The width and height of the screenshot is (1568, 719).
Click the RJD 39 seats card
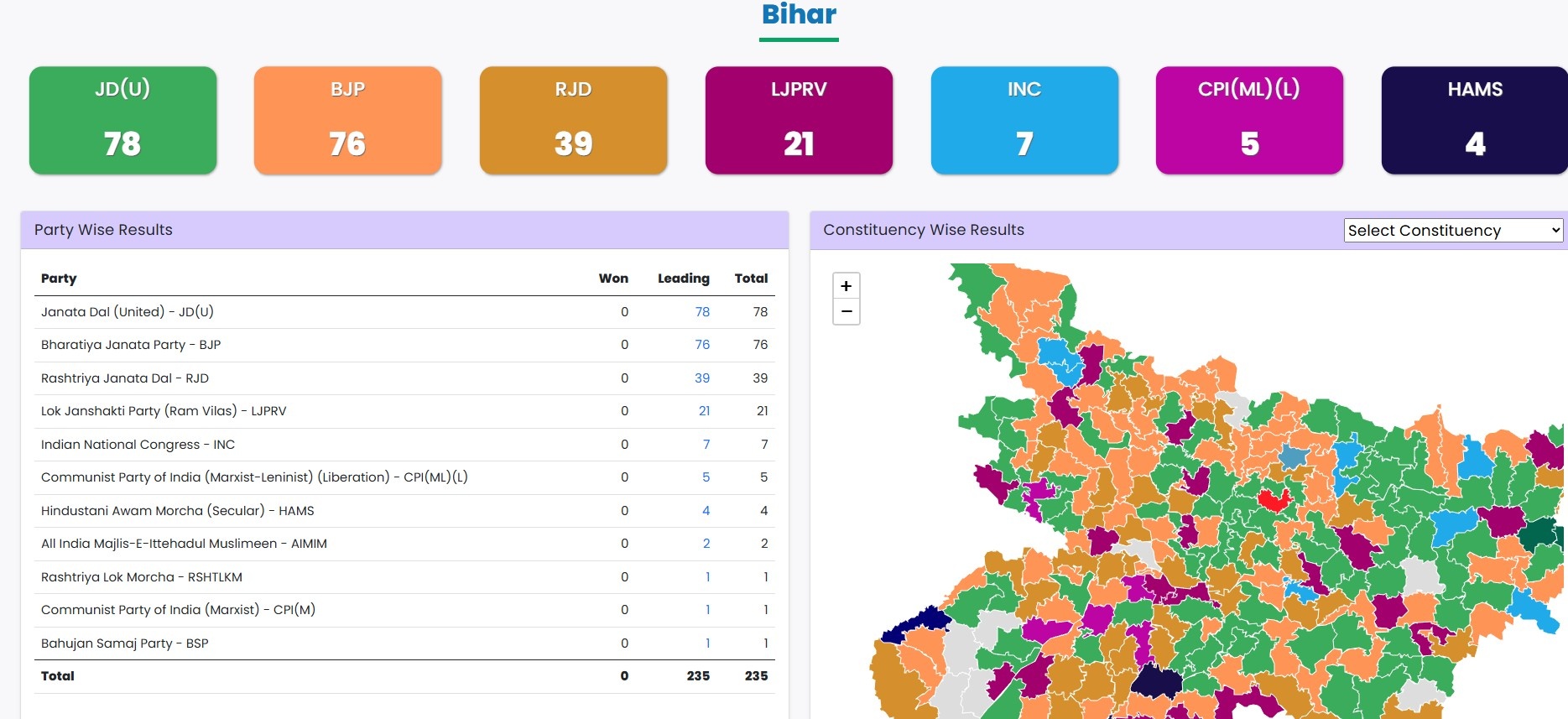(x=574, y=120)
